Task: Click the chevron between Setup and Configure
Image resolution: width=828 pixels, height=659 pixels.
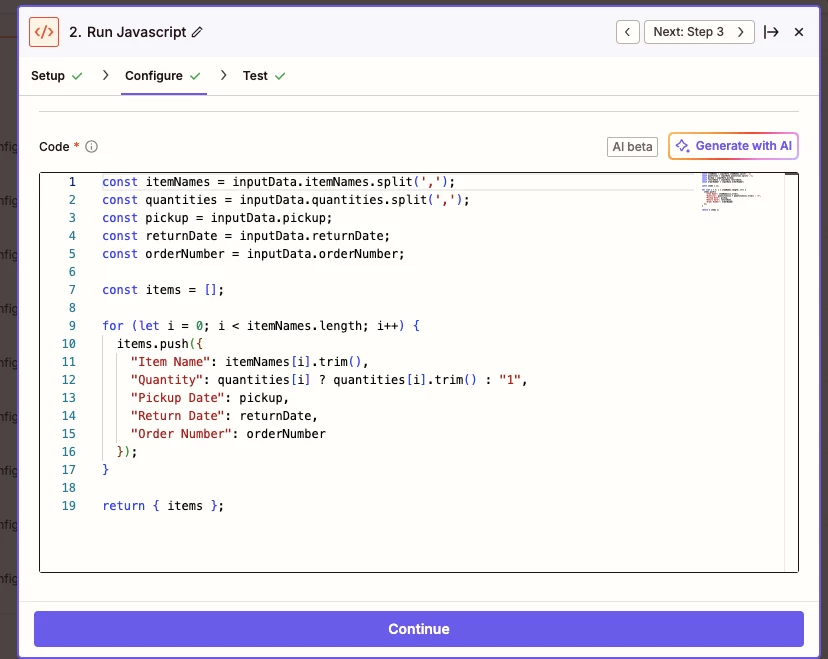Action: point(106,76)
